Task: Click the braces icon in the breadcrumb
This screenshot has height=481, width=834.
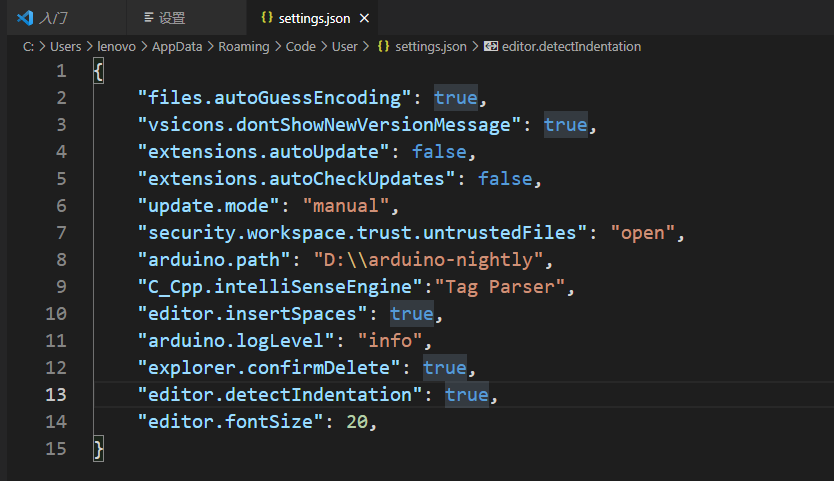Action: click(x=383, y=46)
